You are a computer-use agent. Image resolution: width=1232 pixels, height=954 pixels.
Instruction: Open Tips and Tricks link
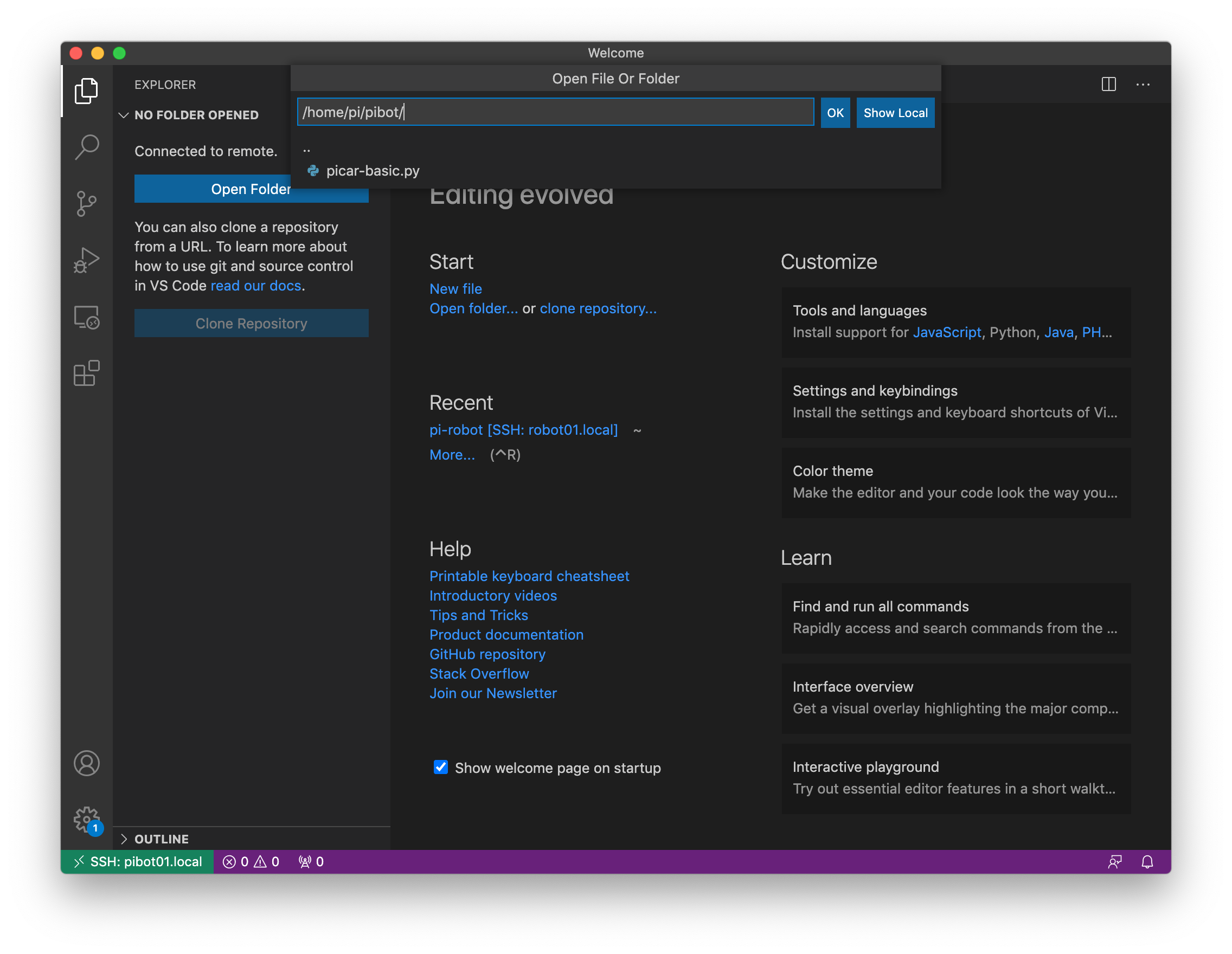click(x=478, y=615)
